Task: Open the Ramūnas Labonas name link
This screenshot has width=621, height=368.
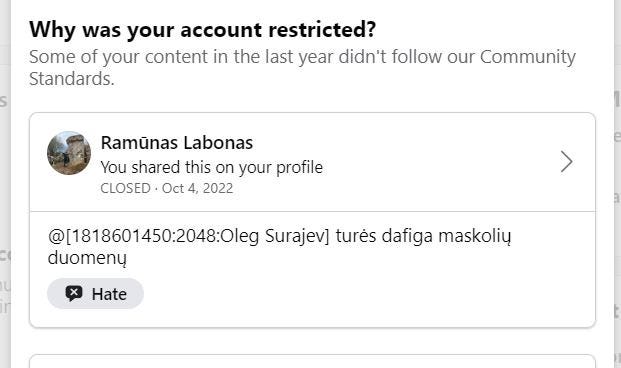Action: pos(177,143)
